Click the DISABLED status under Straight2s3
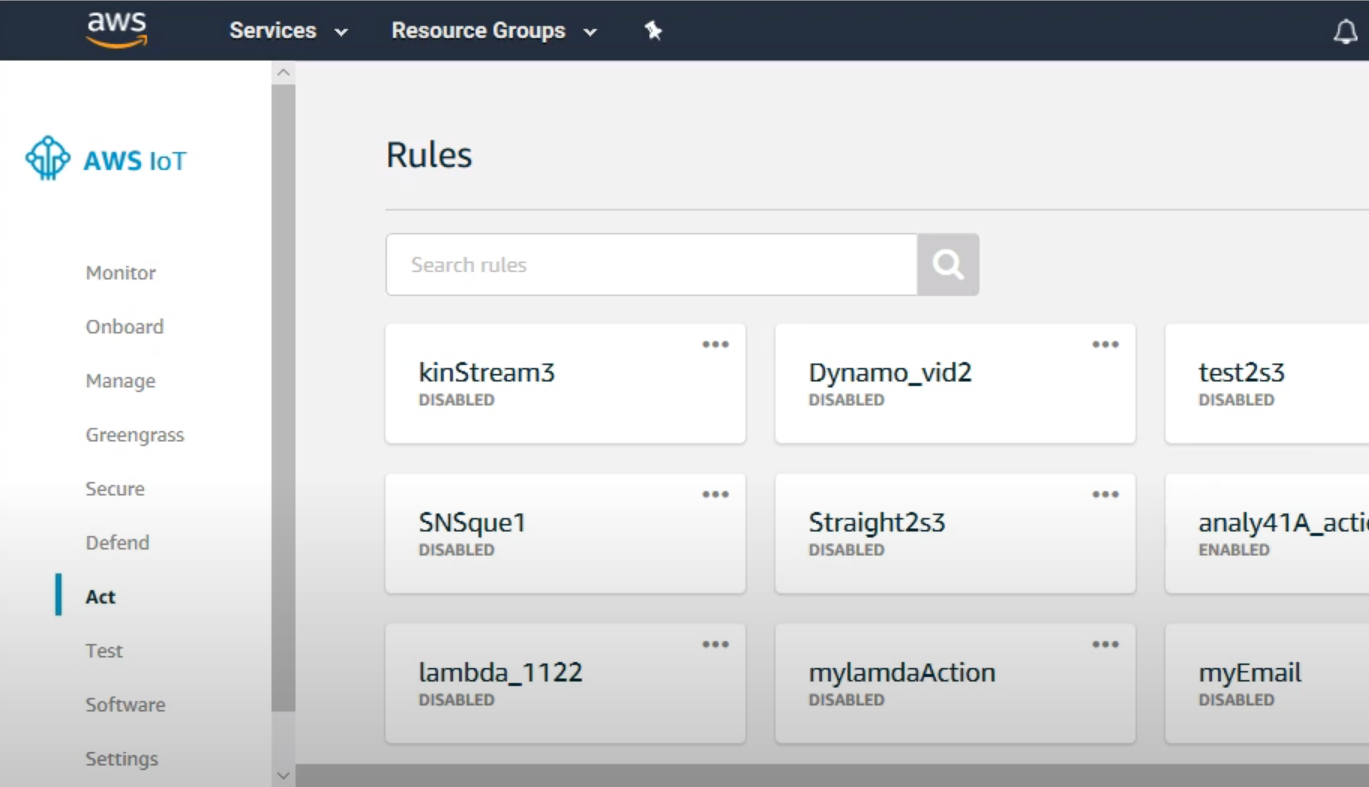The width and height of the screenshot is (1369, 787). pos(846,550)
